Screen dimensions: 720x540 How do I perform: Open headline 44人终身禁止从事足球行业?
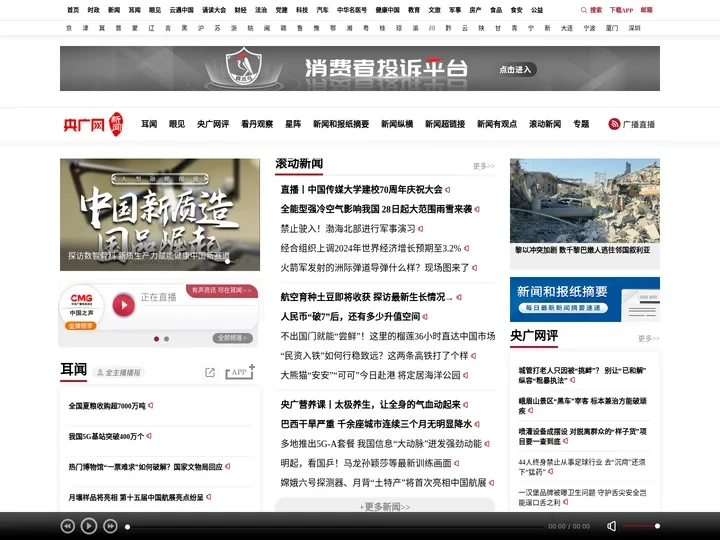coord(582,467)
